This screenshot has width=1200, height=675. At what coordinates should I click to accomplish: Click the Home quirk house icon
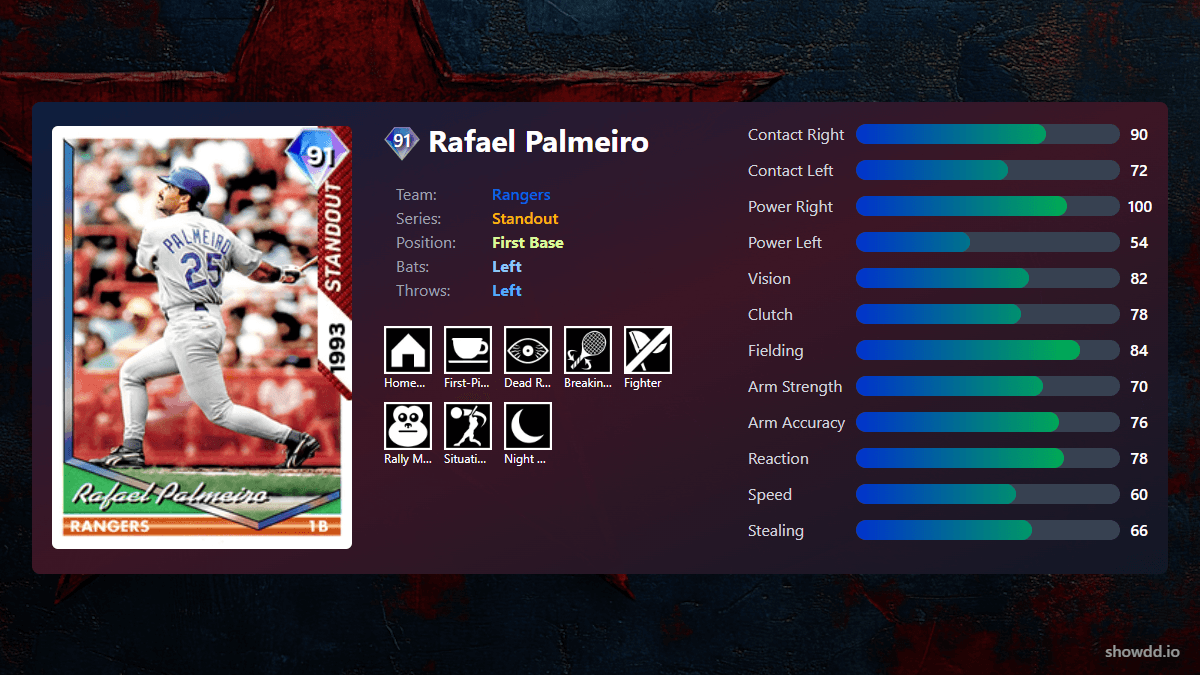408,350
